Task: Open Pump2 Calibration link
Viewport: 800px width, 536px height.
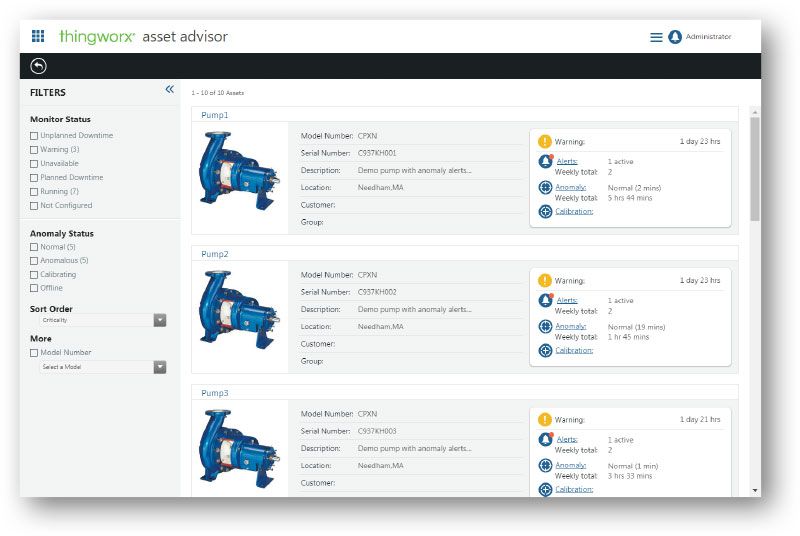Action: click(x=574, y=350)
